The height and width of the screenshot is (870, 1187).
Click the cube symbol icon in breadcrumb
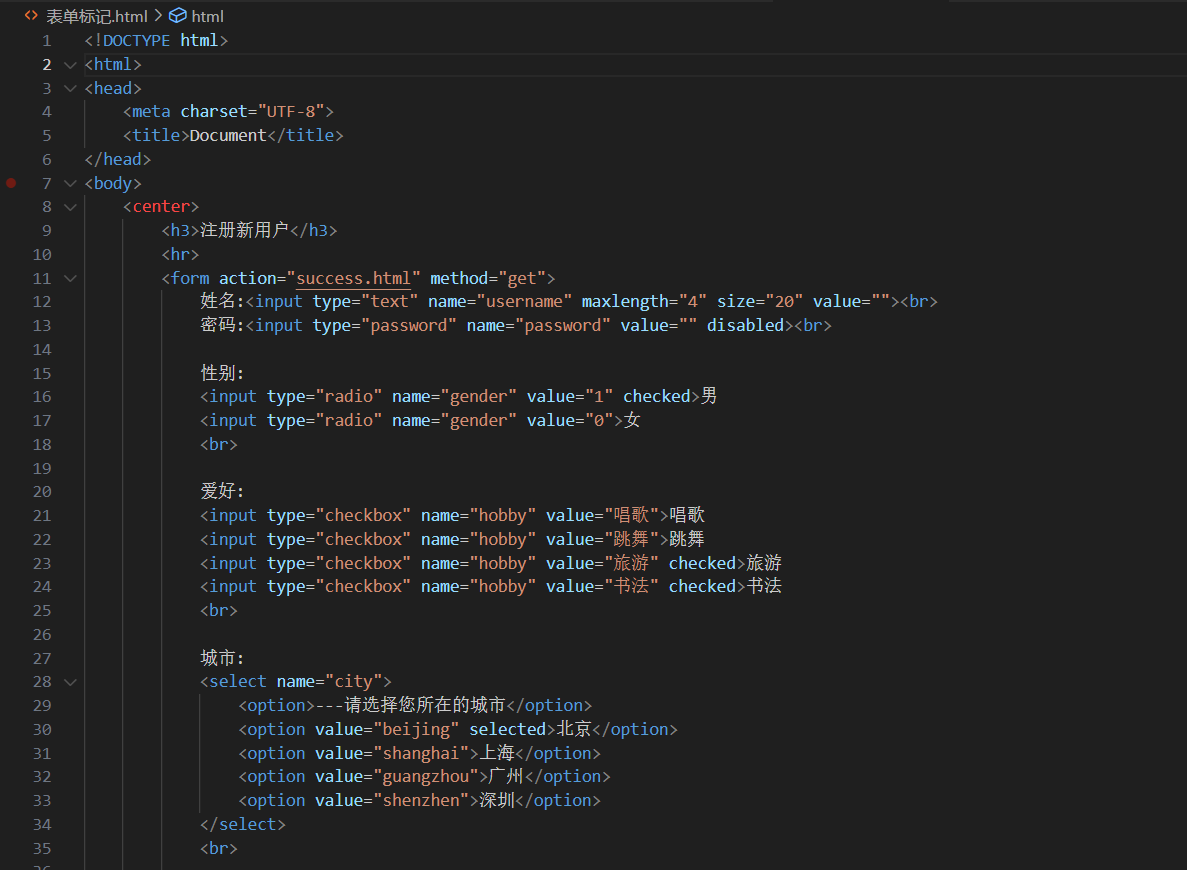(x=177, y=15)
